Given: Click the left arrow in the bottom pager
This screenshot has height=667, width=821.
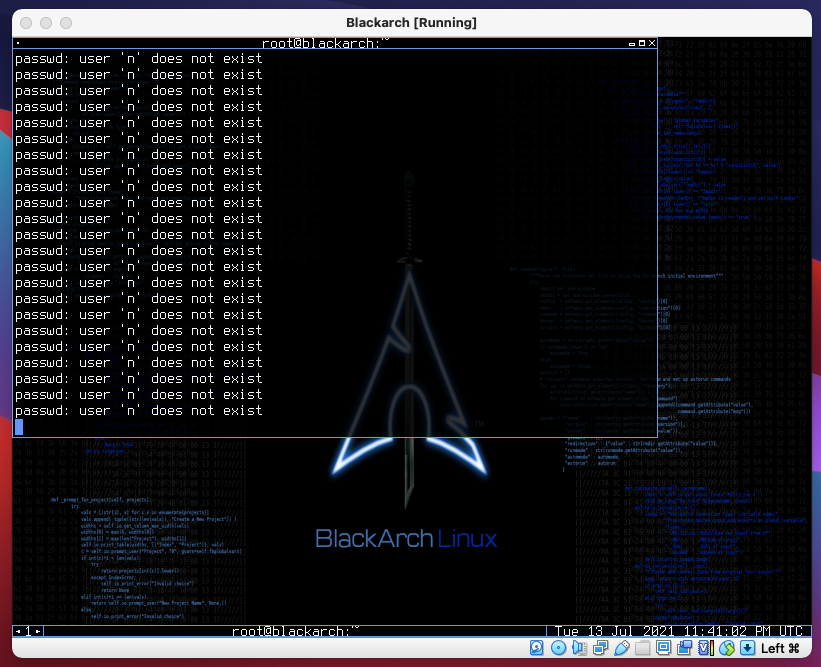Looking at the screenshot, I should [x=17, y=631].
